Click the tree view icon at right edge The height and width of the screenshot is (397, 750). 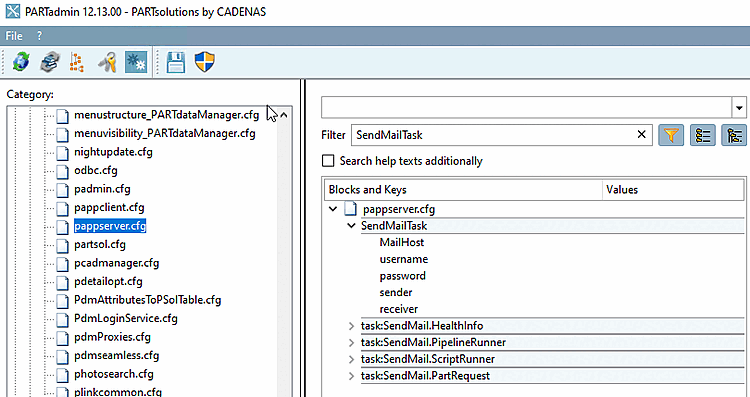tap(734, 135)
